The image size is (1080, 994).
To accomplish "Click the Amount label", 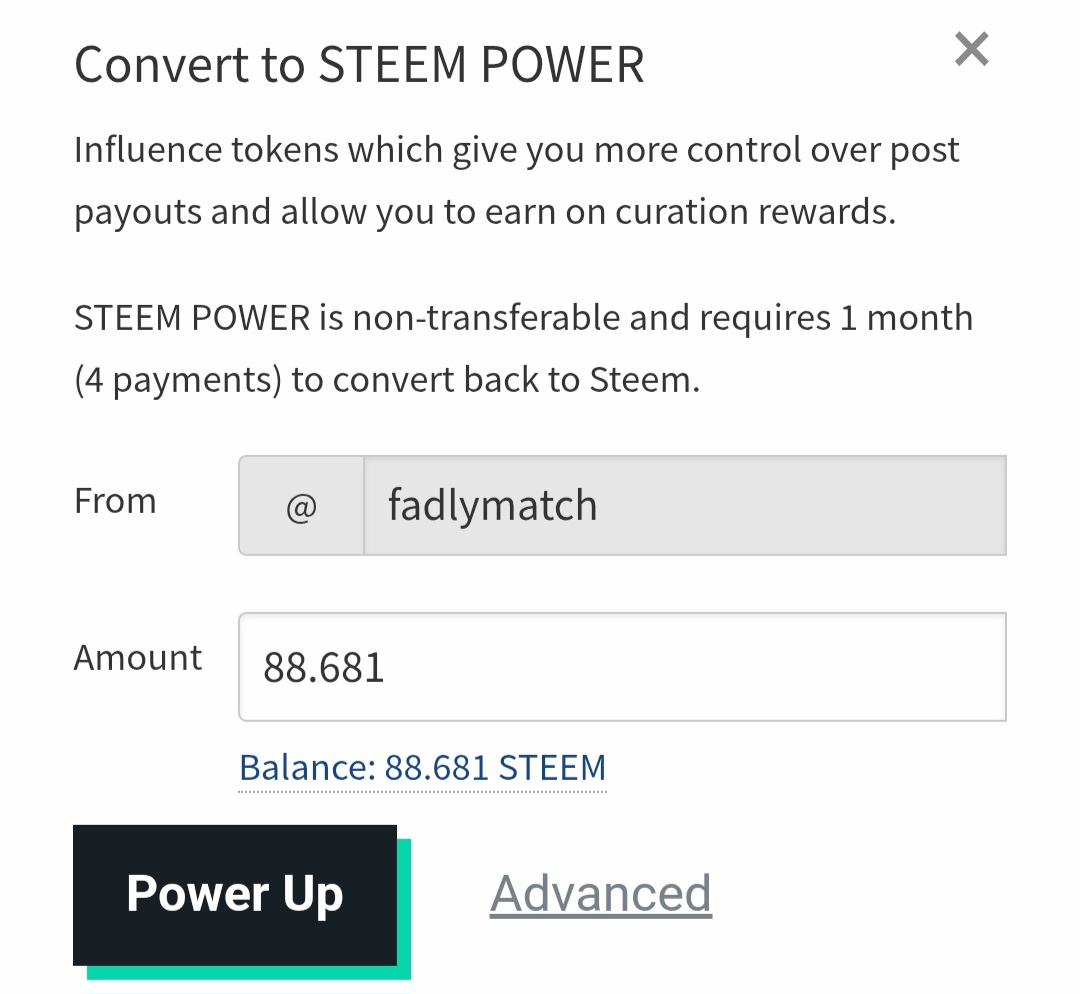I will (138, 658).
